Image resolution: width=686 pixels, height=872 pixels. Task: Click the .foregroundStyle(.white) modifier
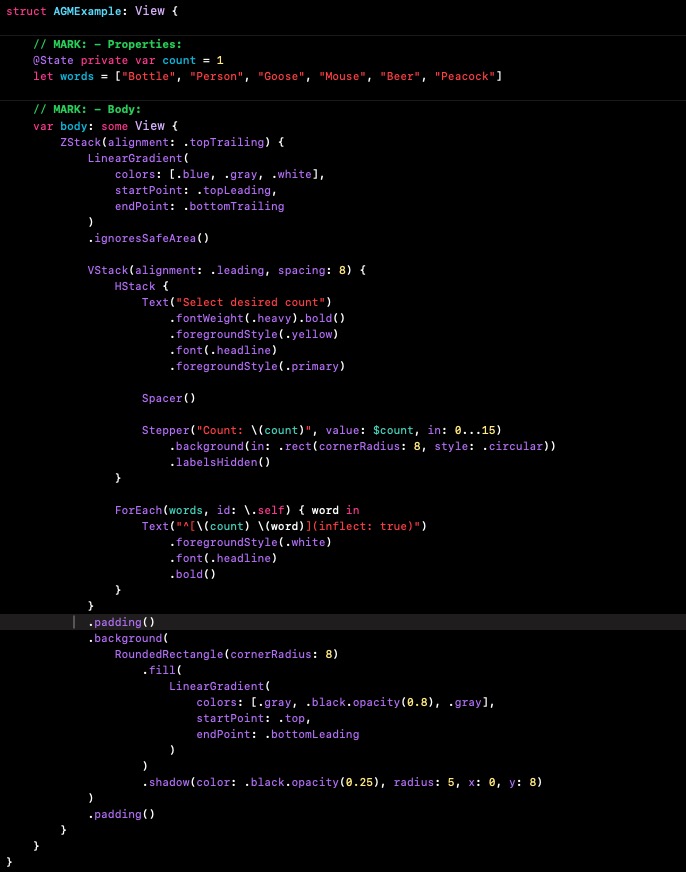(251, 542)
